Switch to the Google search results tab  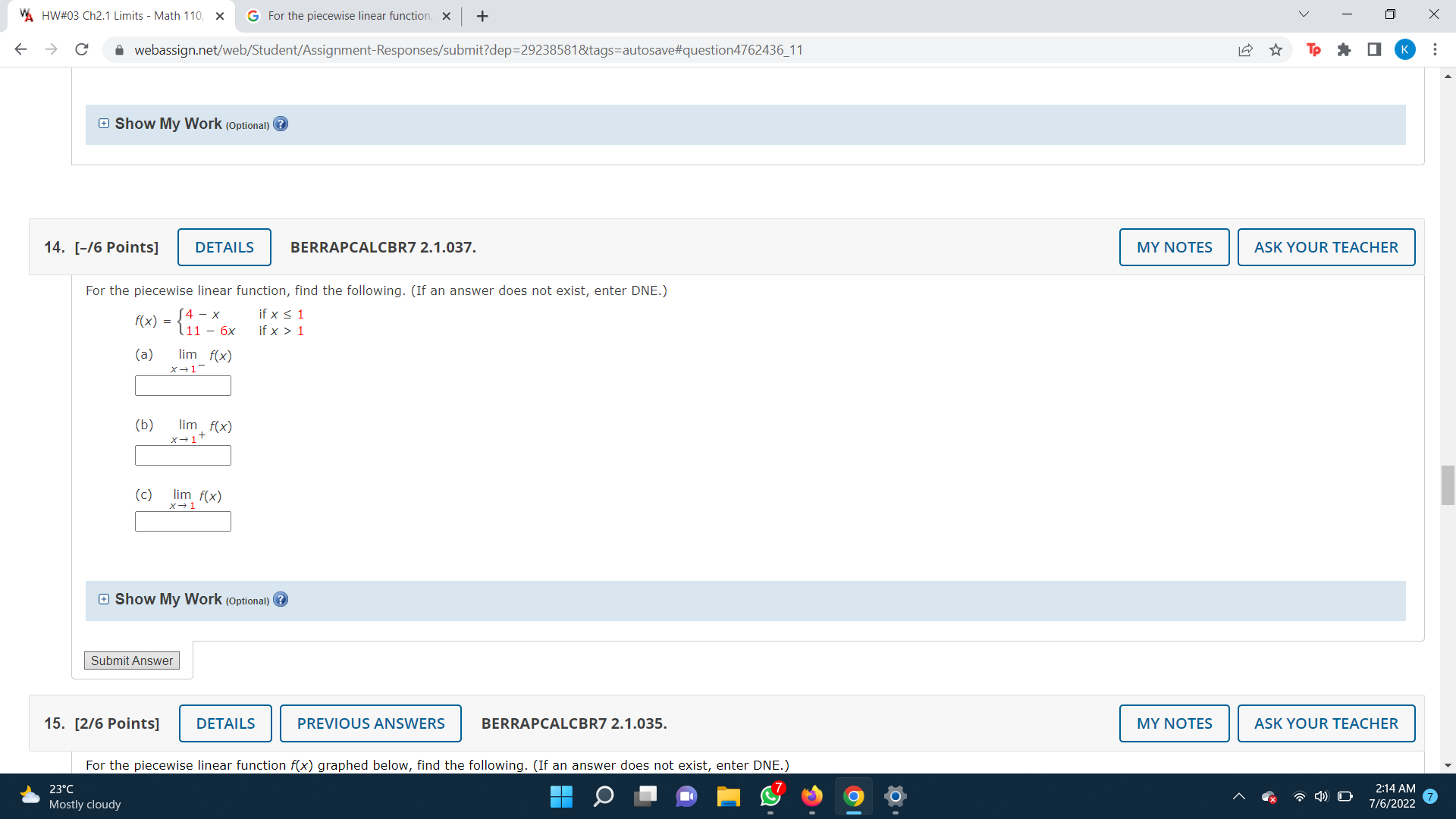(349, 16)
